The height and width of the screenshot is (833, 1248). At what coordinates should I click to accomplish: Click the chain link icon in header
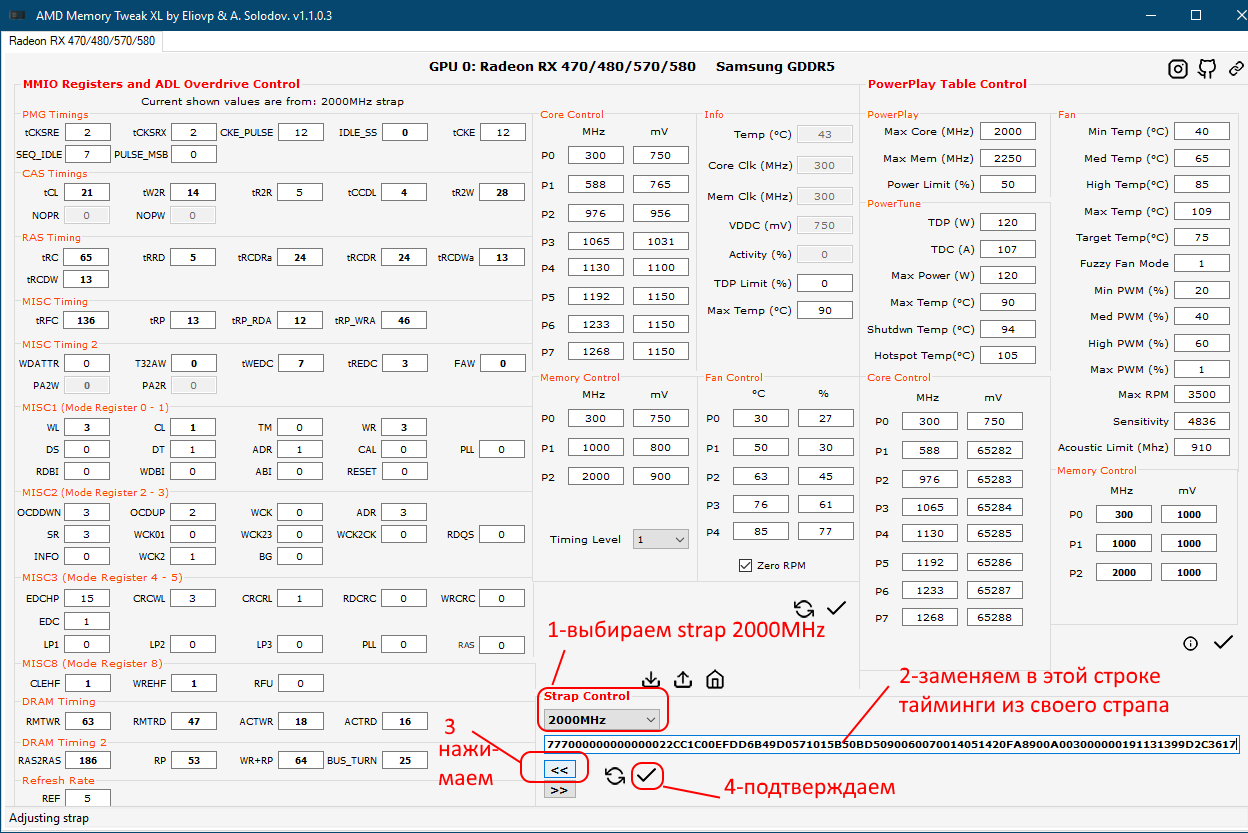[1236, 69]
